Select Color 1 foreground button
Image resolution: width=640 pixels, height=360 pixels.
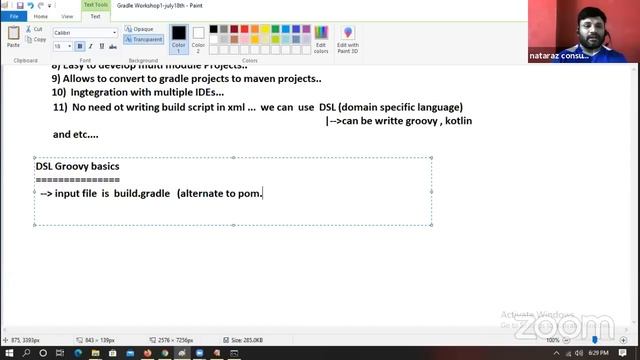[178, 39]
